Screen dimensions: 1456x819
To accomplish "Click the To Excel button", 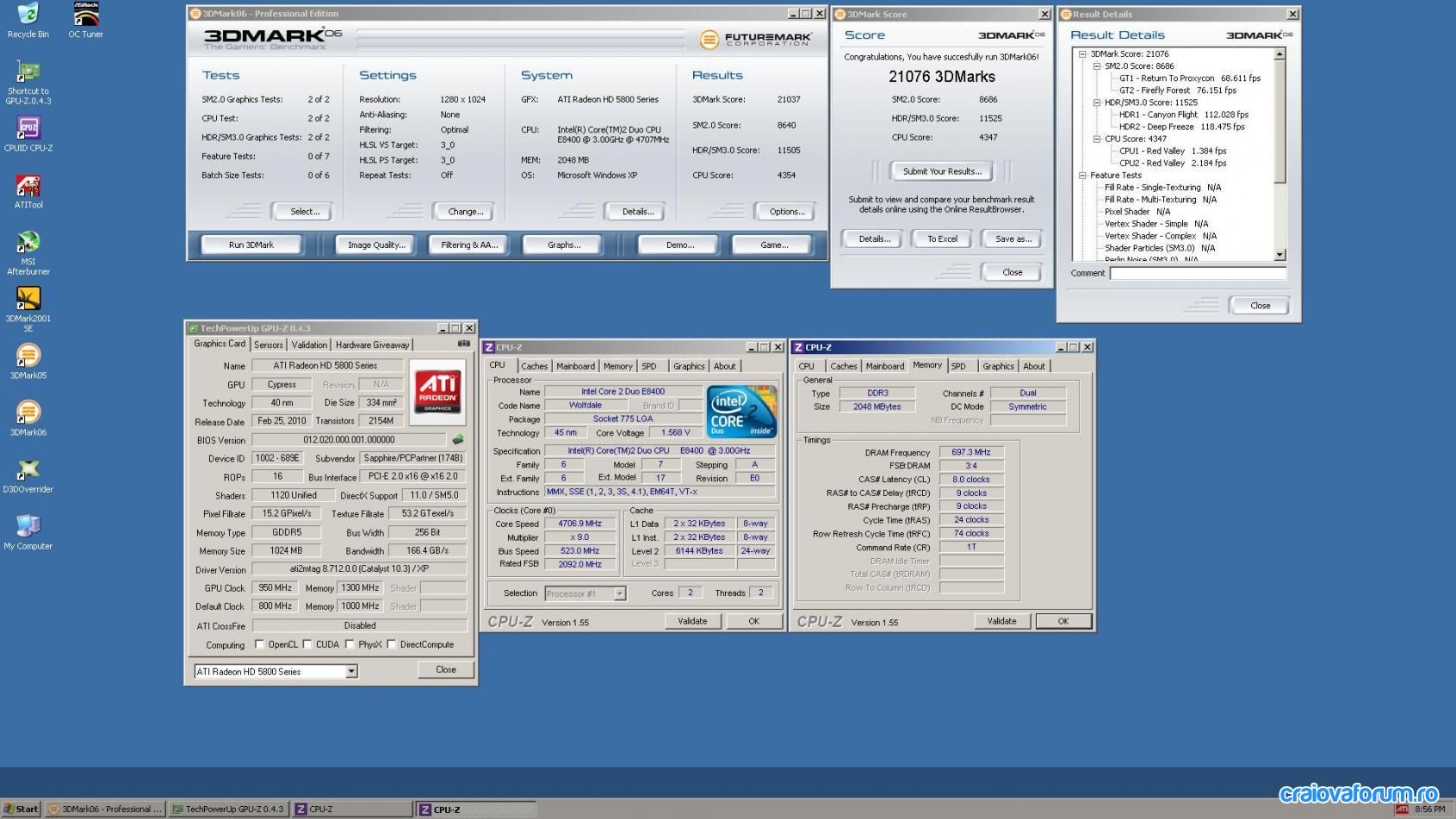I will (942, 239).
